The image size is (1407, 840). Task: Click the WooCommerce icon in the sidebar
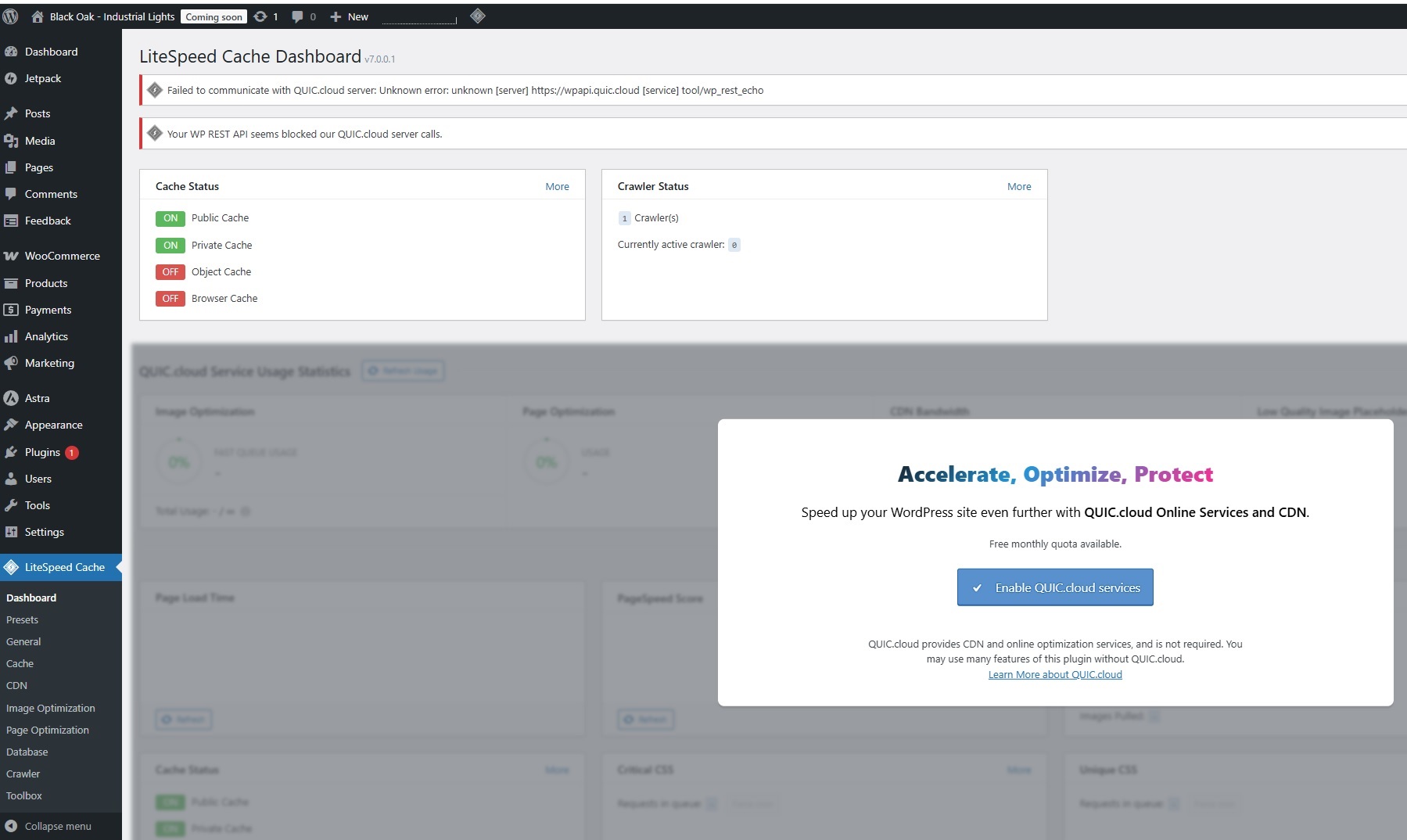pos(11,256)
